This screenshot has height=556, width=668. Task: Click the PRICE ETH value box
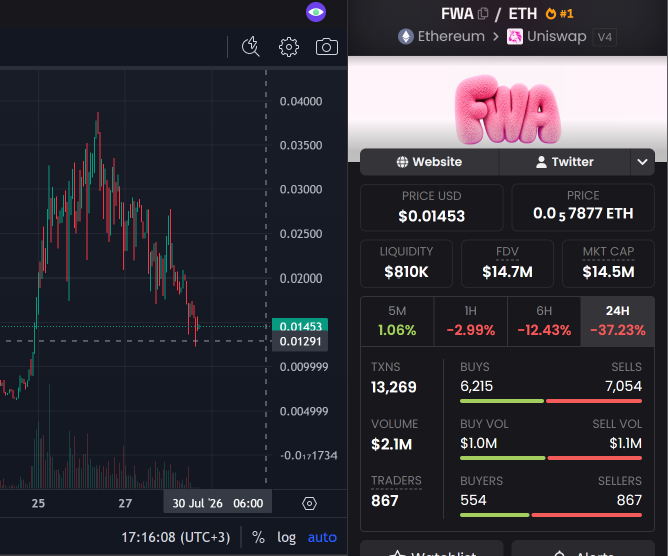[x=583, y=207]
